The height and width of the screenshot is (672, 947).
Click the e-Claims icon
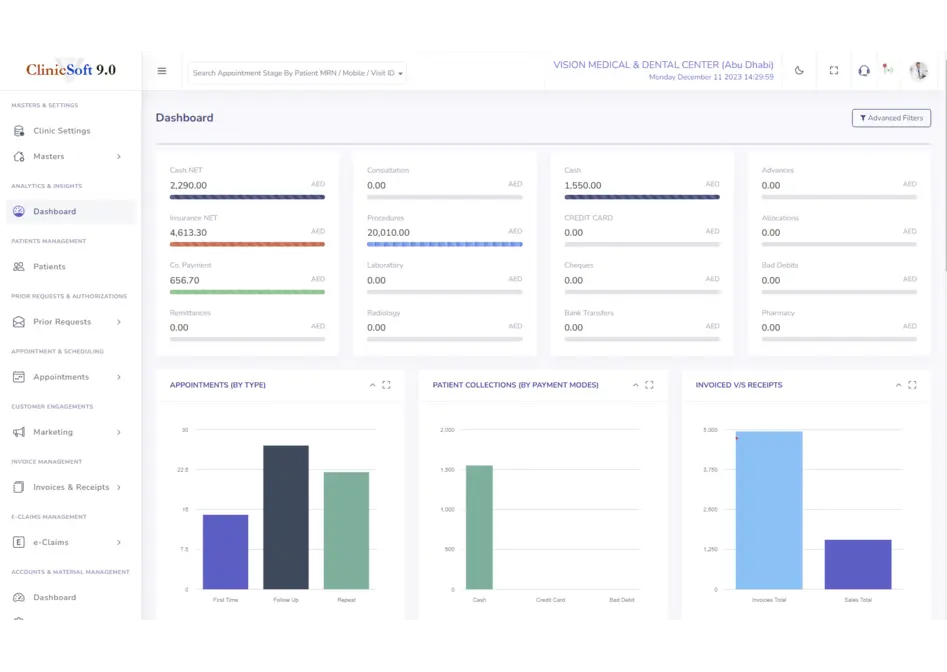click(x=19, y=542)
